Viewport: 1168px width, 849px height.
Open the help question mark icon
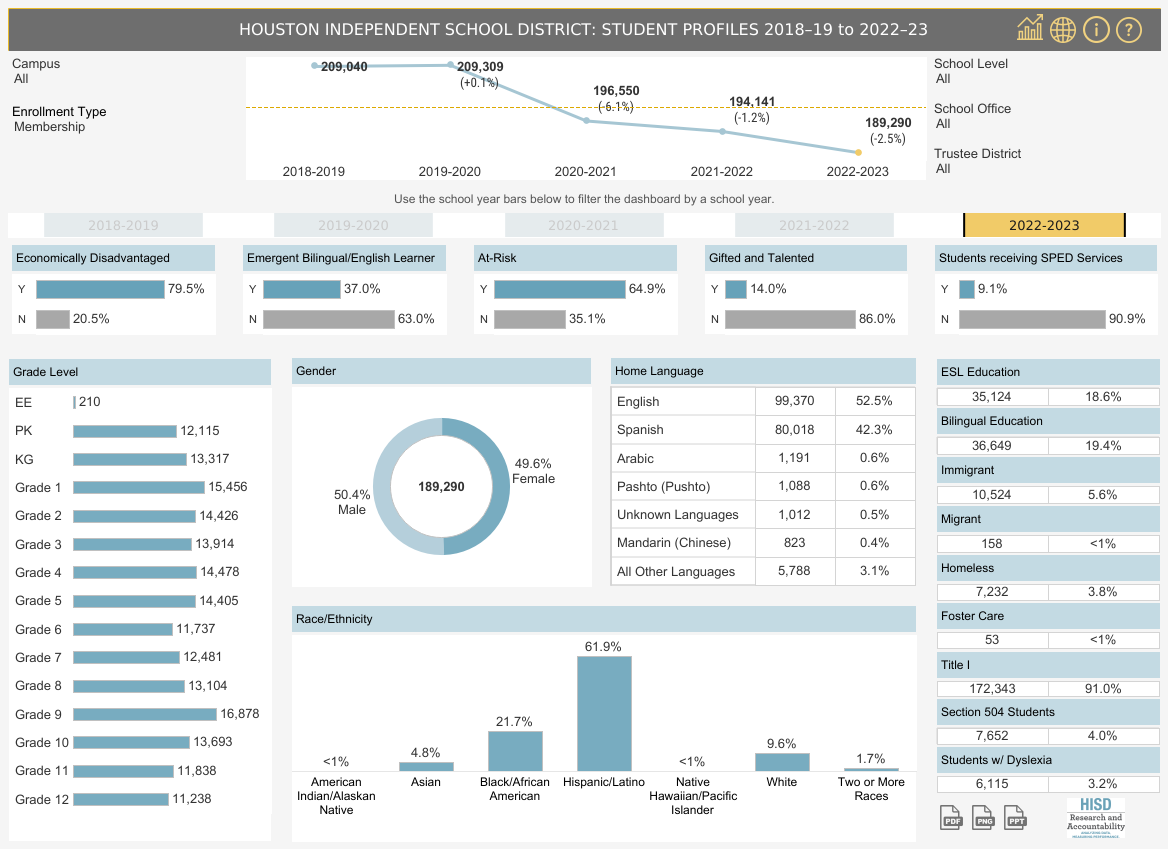coord(1129,30)
